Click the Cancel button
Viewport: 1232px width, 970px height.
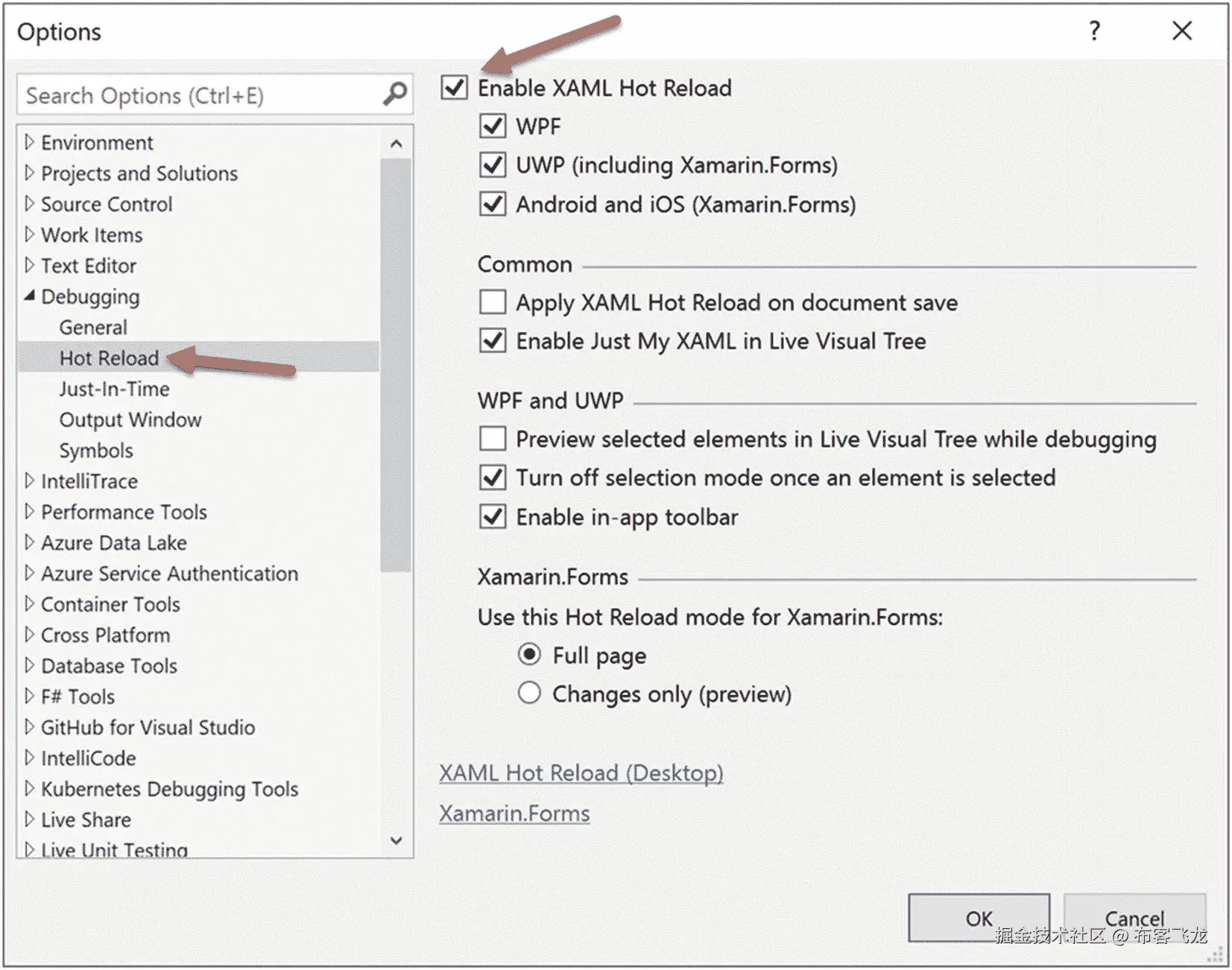[1134, 918]
